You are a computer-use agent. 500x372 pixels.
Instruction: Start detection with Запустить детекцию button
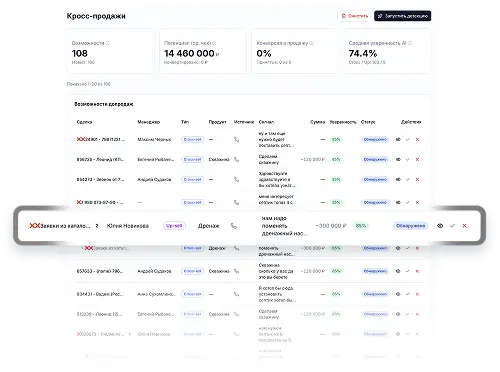point(402,16)
